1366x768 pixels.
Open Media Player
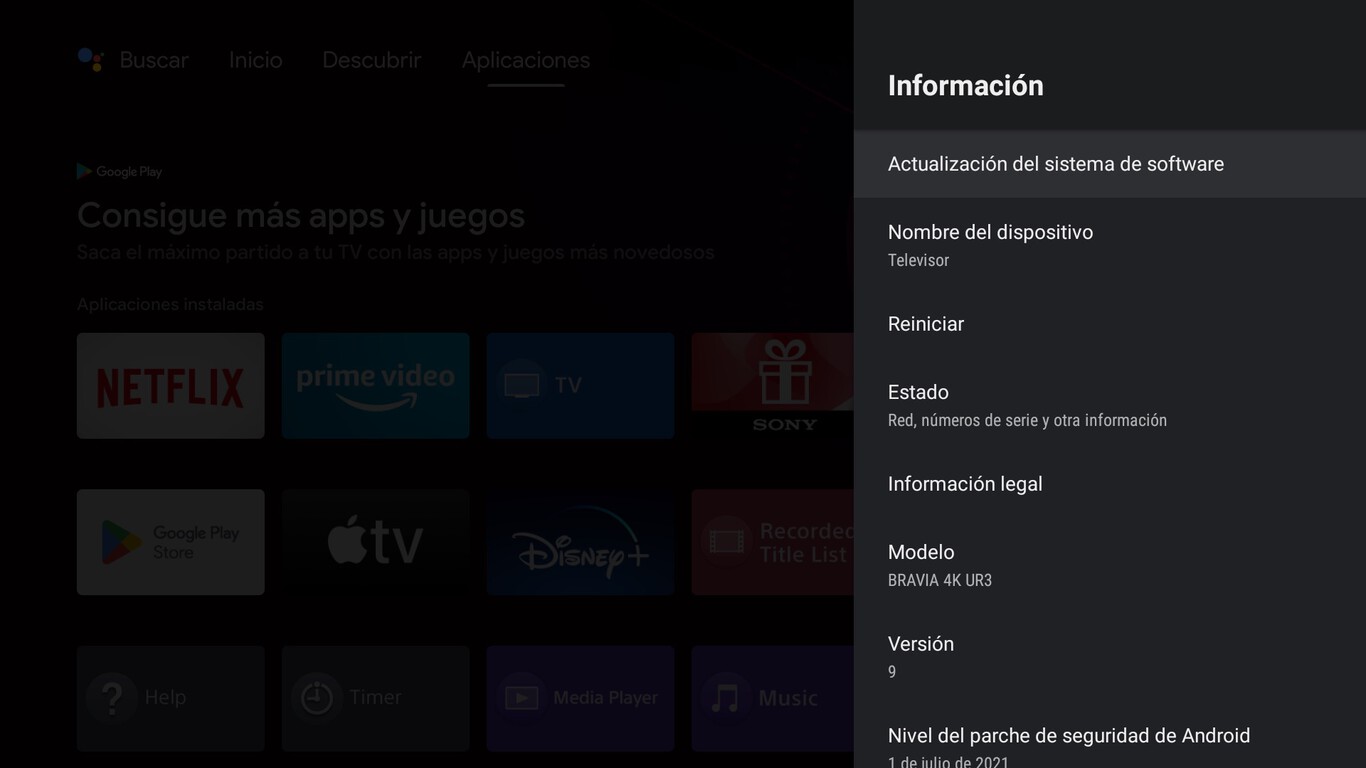[x=580, y=698]
